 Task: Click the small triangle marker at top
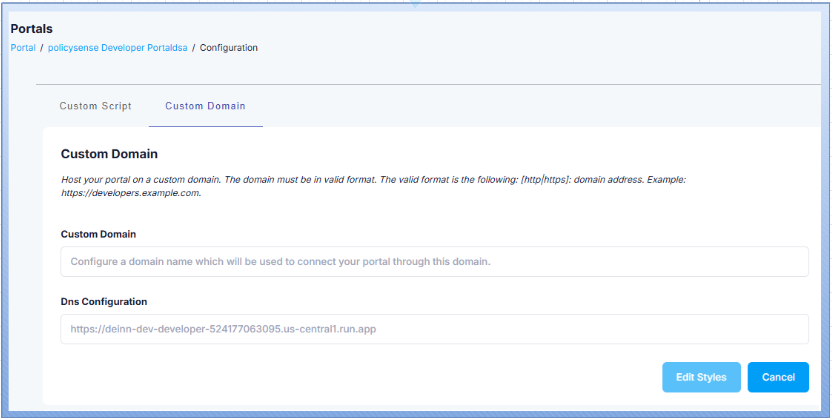tap(416, 4)
